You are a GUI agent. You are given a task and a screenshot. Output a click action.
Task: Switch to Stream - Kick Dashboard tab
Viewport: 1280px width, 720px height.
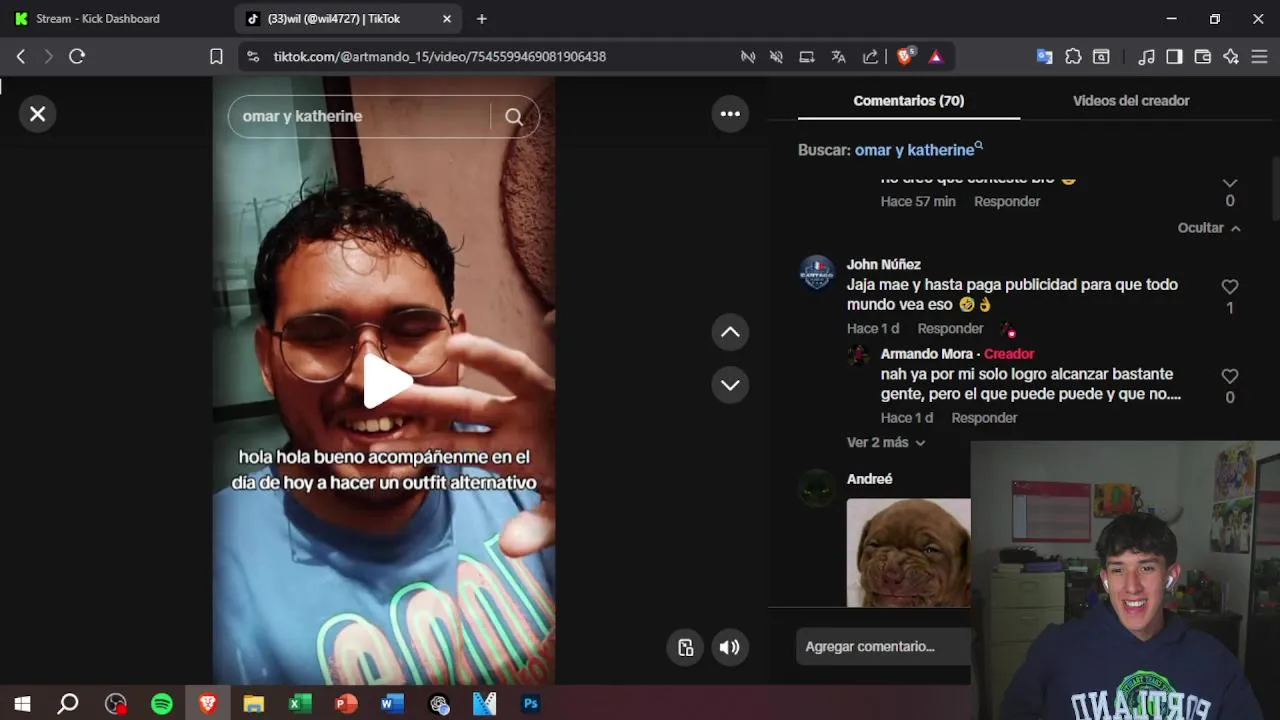tap(98, 19)
